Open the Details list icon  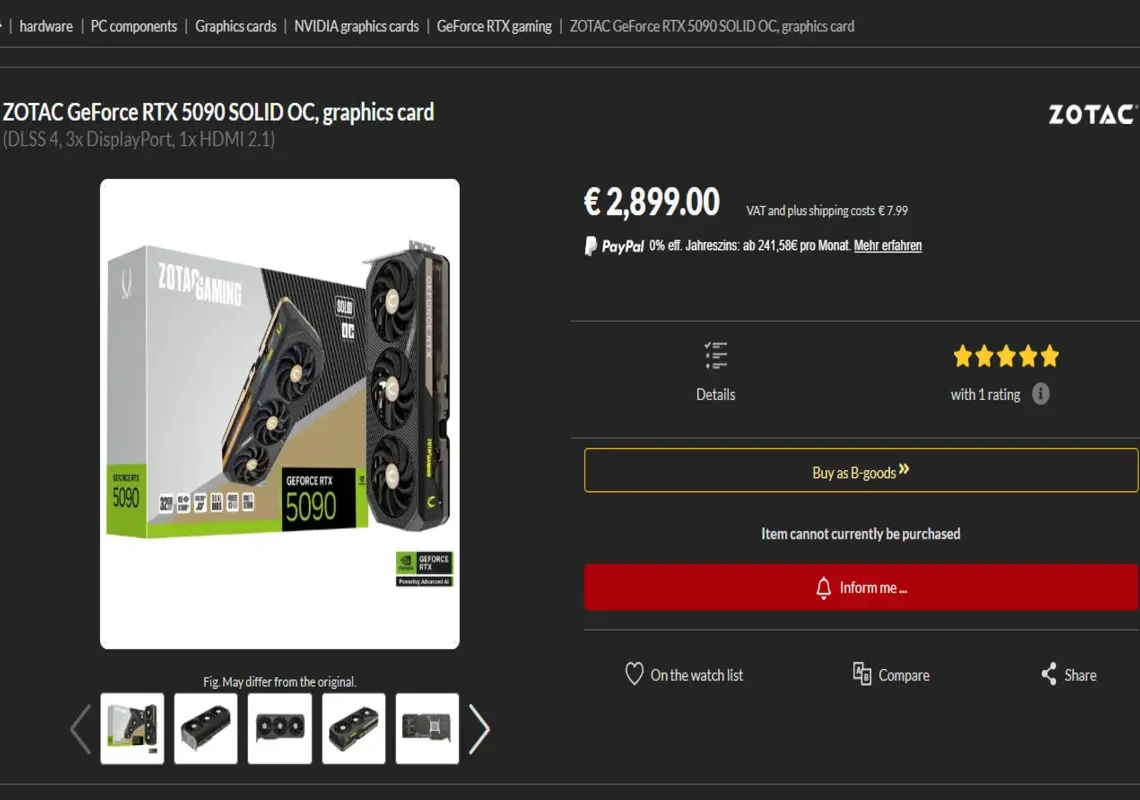[x=716, y=356]
